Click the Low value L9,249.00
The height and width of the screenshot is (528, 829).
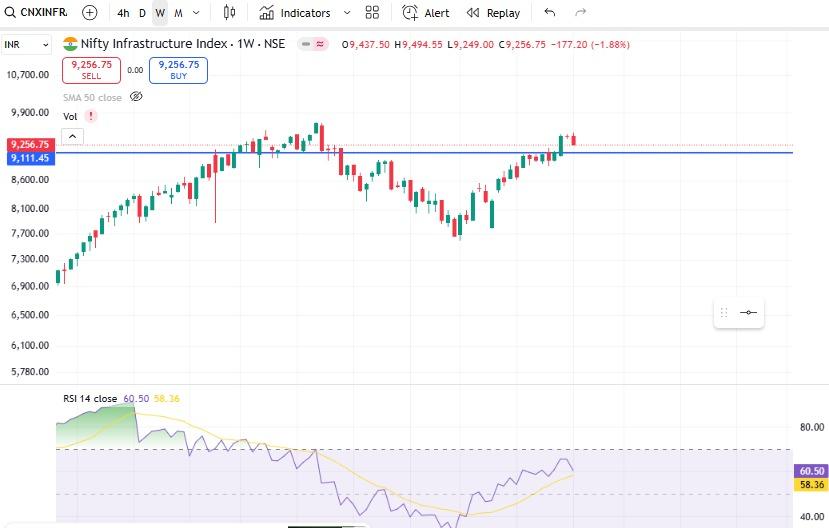471,45
